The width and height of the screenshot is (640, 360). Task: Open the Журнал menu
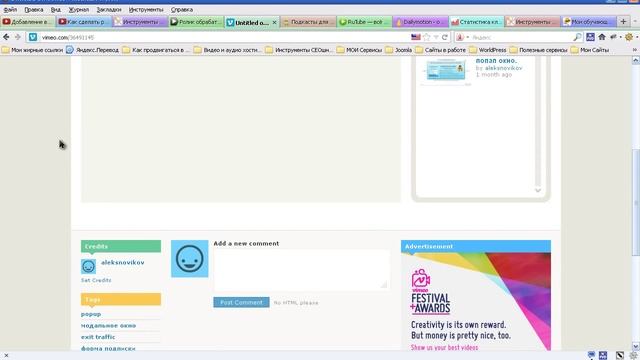pos(78,9)
